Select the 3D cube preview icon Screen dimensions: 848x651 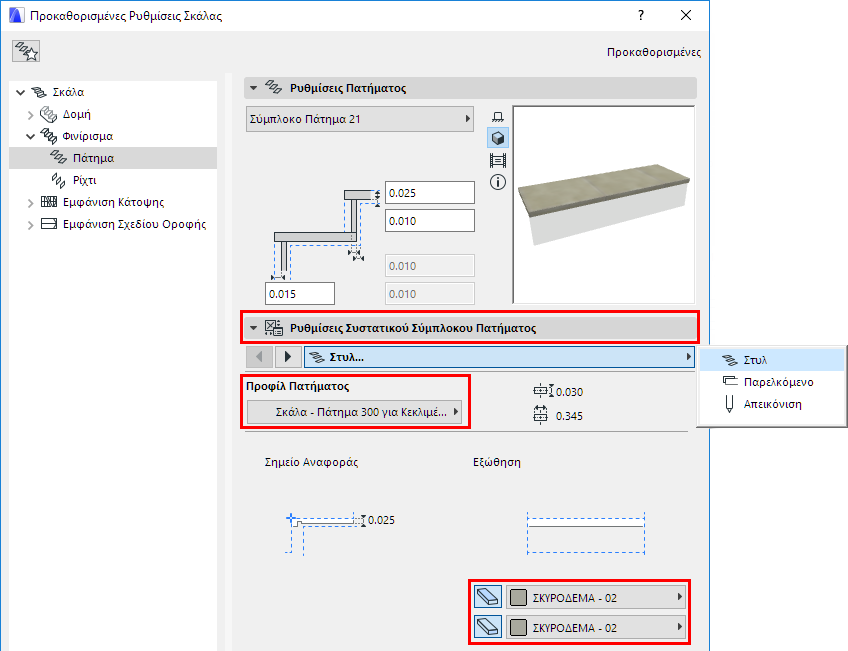pyautogui.click(x=498, y=138)
